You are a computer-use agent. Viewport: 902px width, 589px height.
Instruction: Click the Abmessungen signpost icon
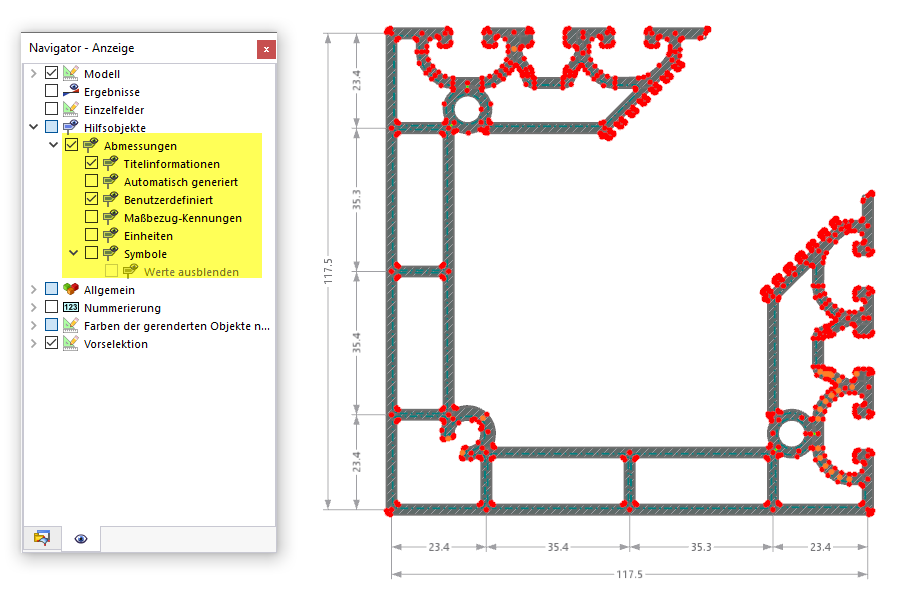click(90, 145)
